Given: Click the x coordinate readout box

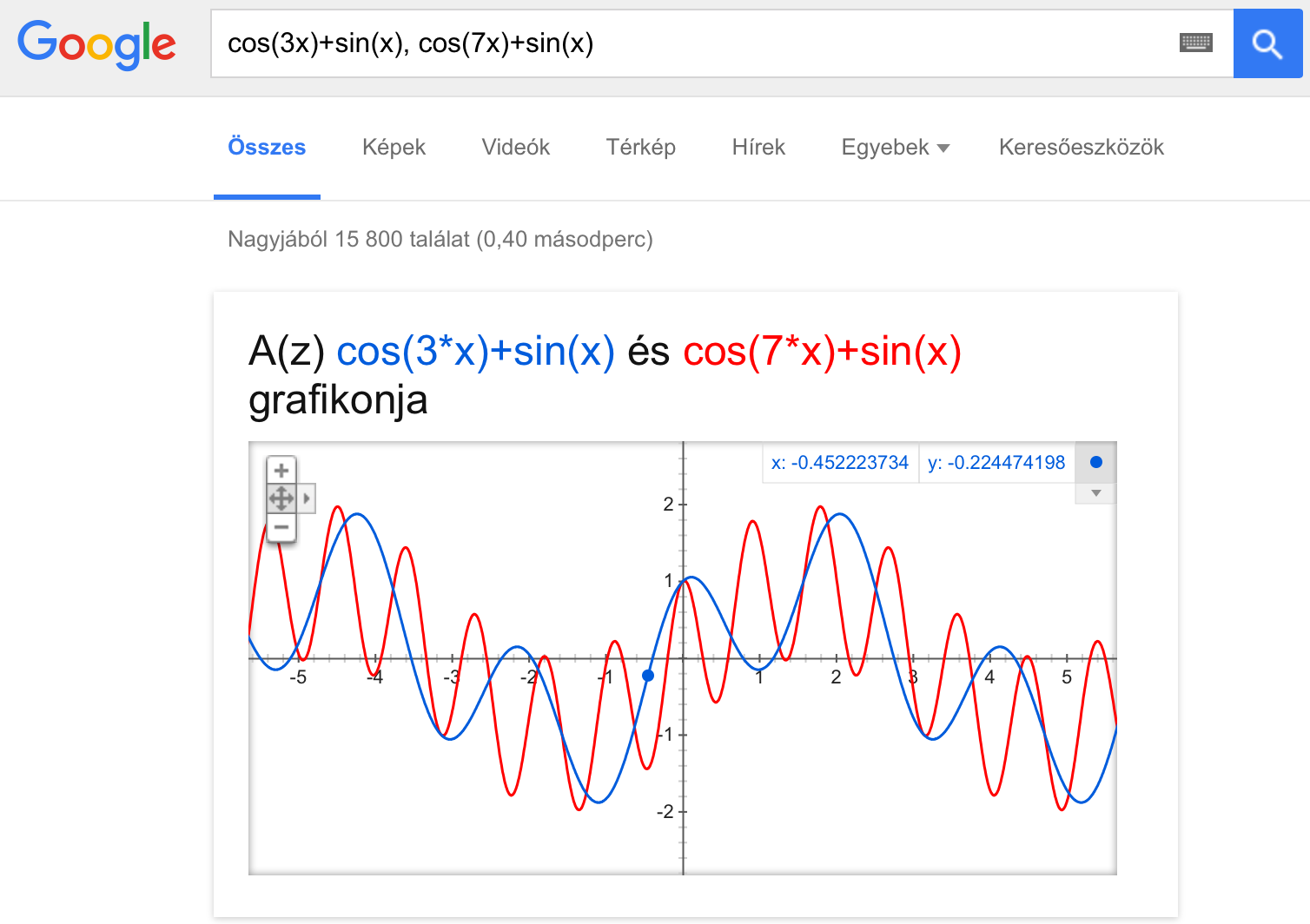Looking at the screenshot, I should click(840, 463).
